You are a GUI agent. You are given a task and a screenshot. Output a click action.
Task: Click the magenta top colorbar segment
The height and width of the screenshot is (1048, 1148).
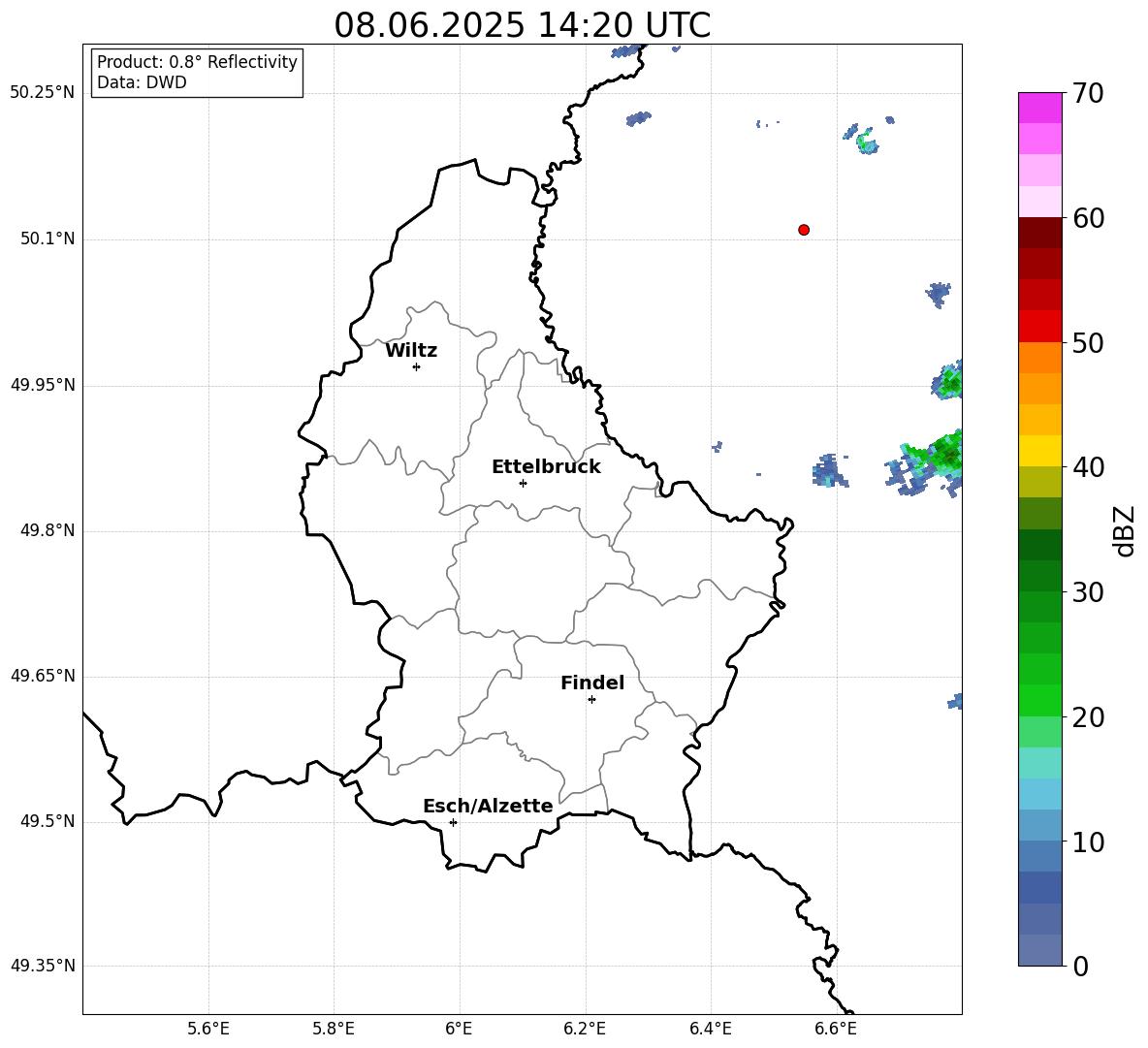(x=1039, y=108)
